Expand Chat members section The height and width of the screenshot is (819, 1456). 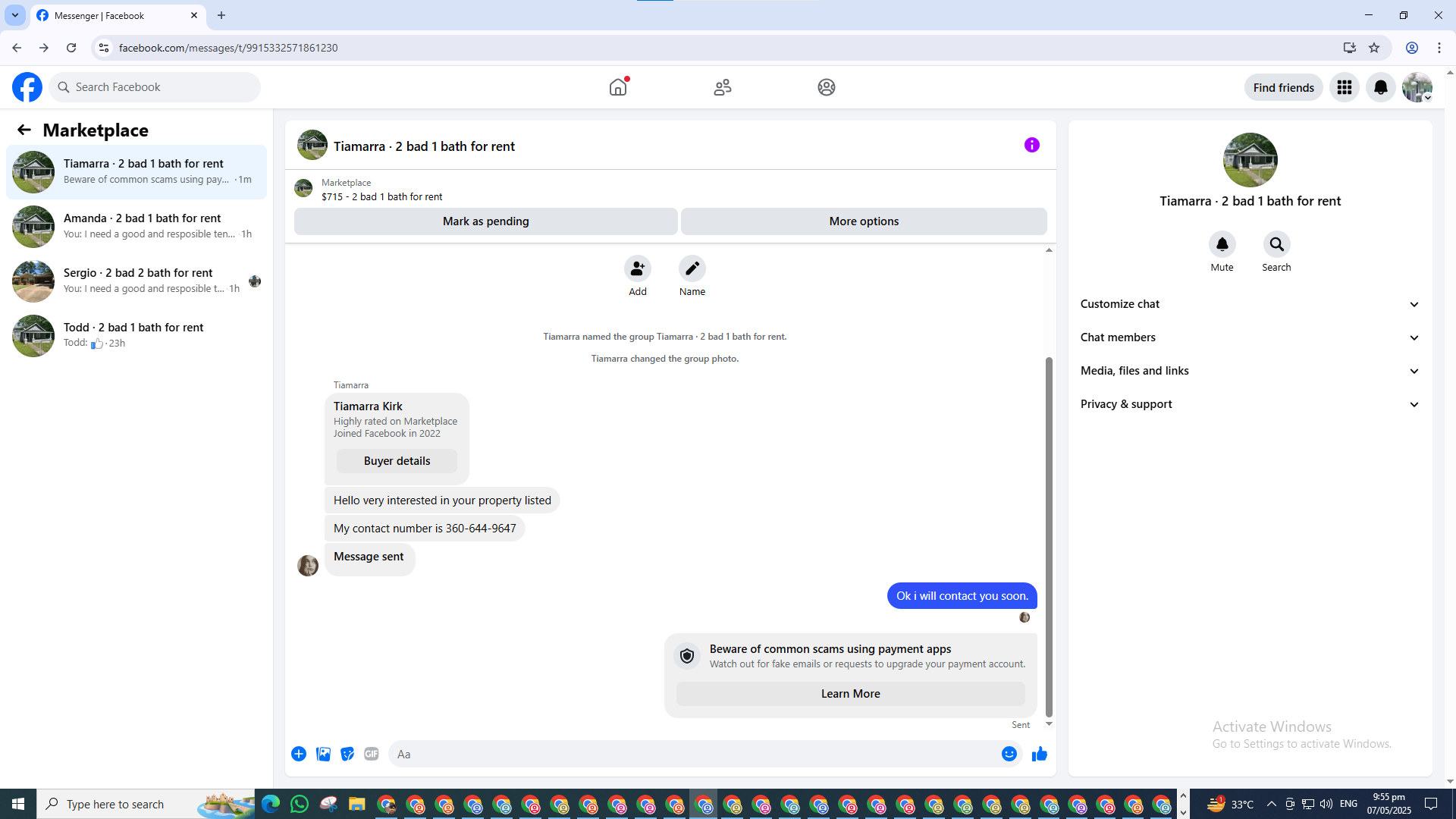[x=1250, y=337]
